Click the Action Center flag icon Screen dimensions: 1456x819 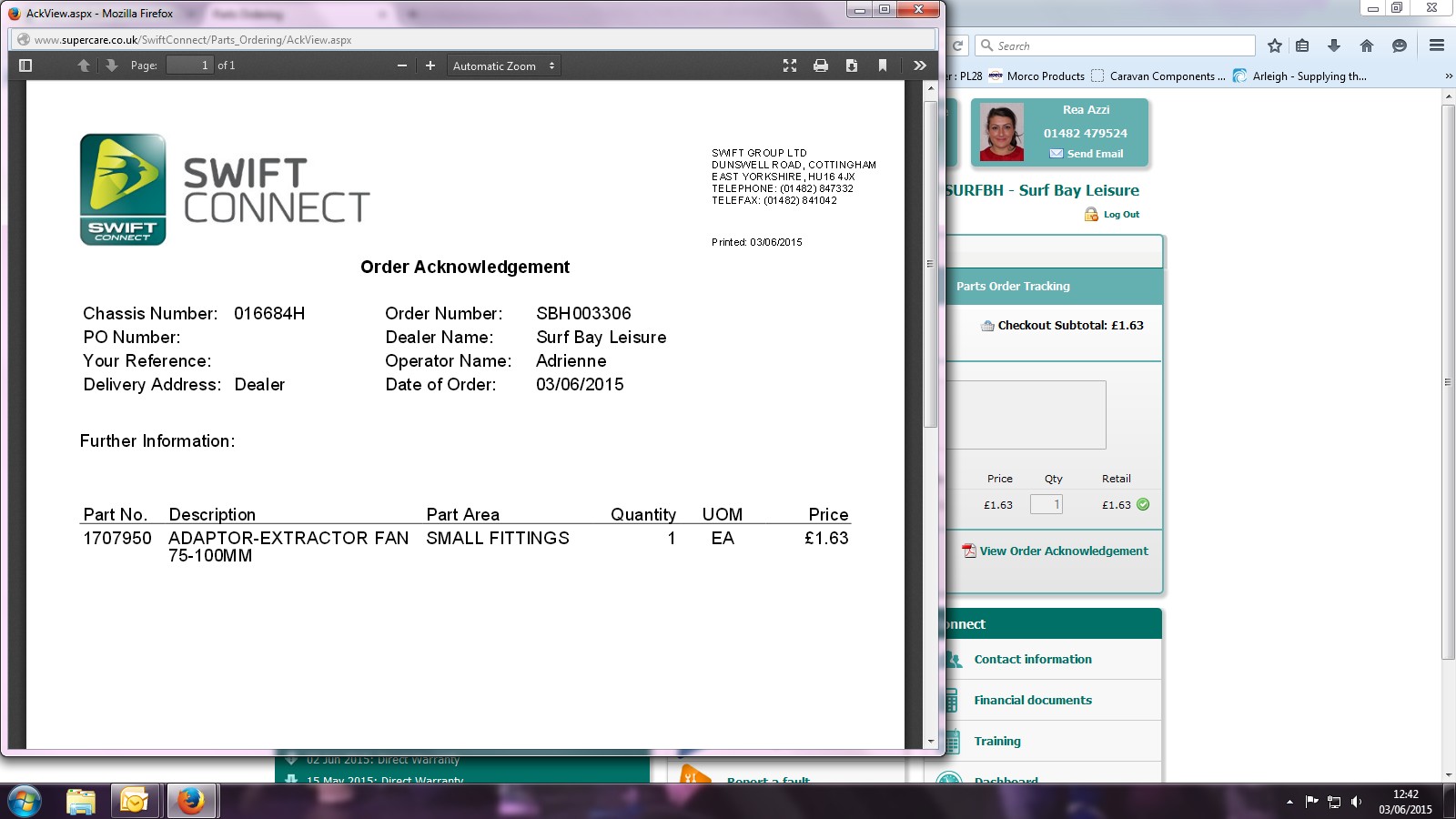(1311, 802)
